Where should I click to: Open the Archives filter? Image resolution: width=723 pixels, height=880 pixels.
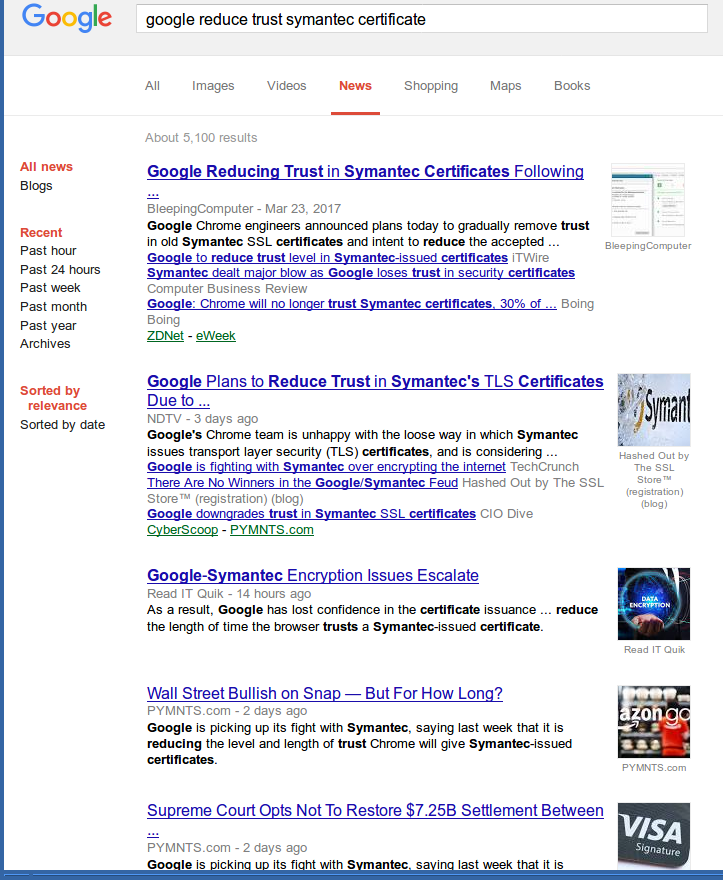45,344
